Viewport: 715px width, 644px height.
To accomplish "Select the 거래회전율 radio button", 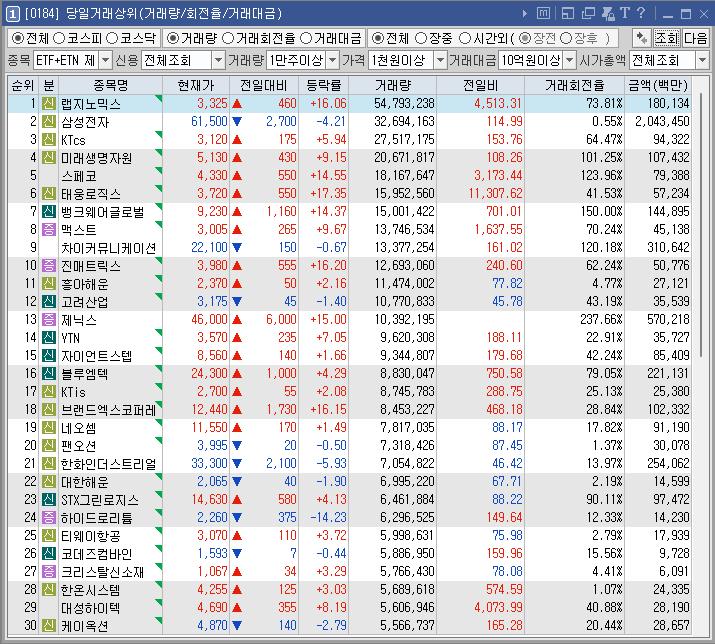I will (x=228, y=38).
